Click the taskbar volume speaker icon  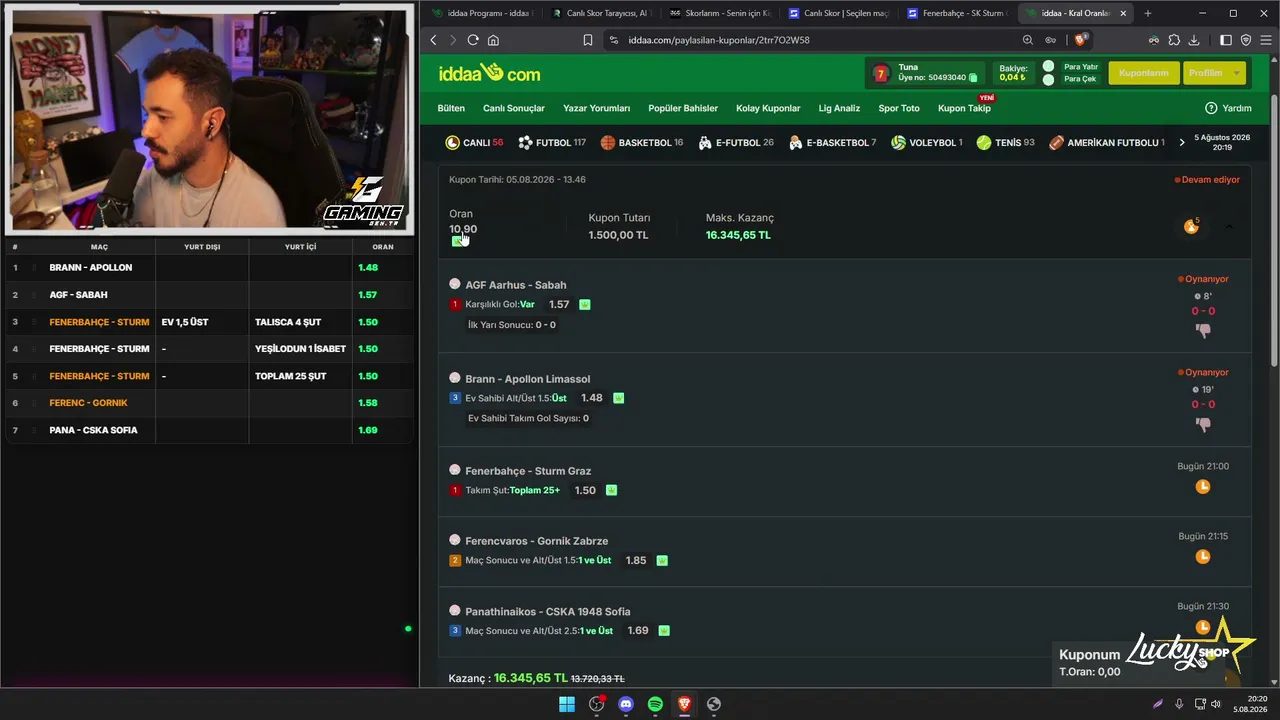(x=1216, y=704)
